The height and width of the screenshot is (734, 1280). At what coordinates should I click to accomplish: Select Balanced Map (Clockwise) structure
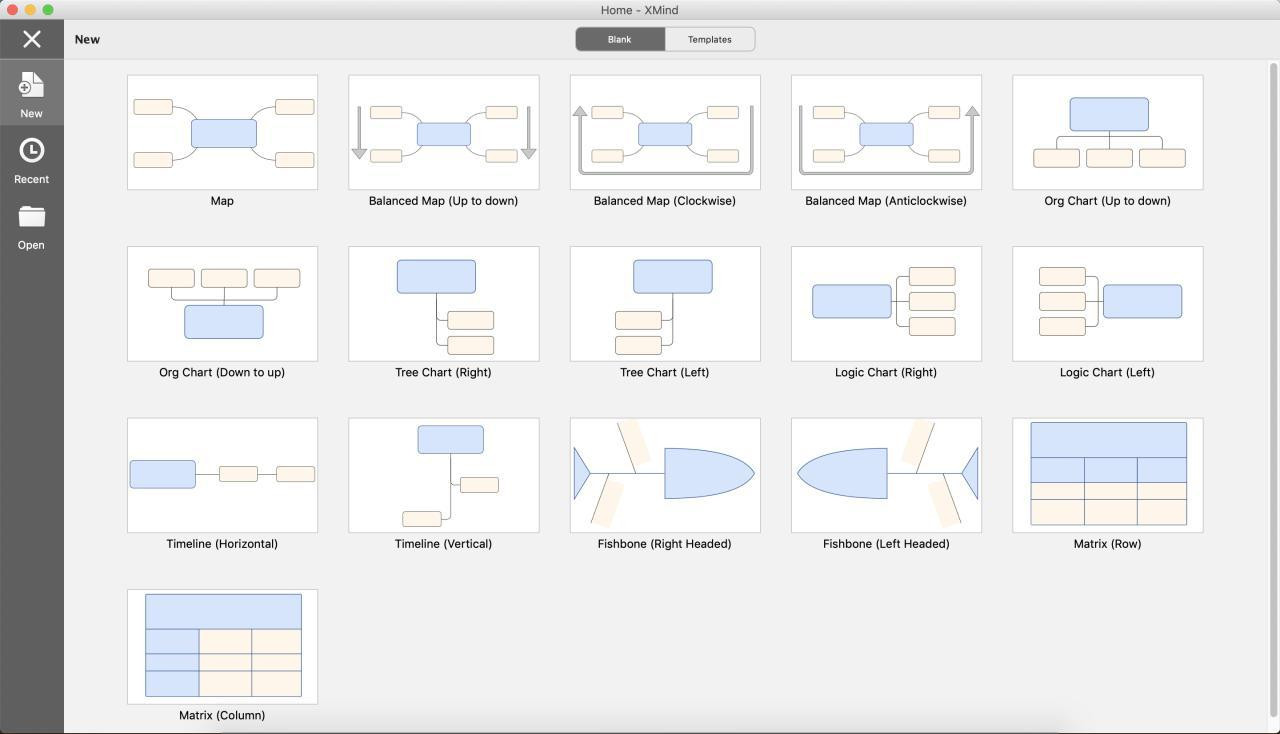(x=665, y=132)
